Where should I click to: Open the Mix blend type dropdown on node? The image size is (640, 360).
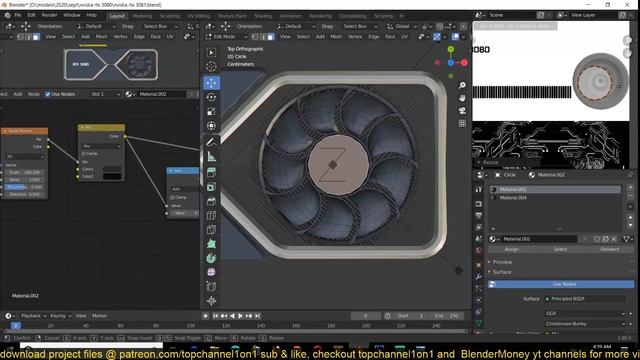click(x=101, y=146)
